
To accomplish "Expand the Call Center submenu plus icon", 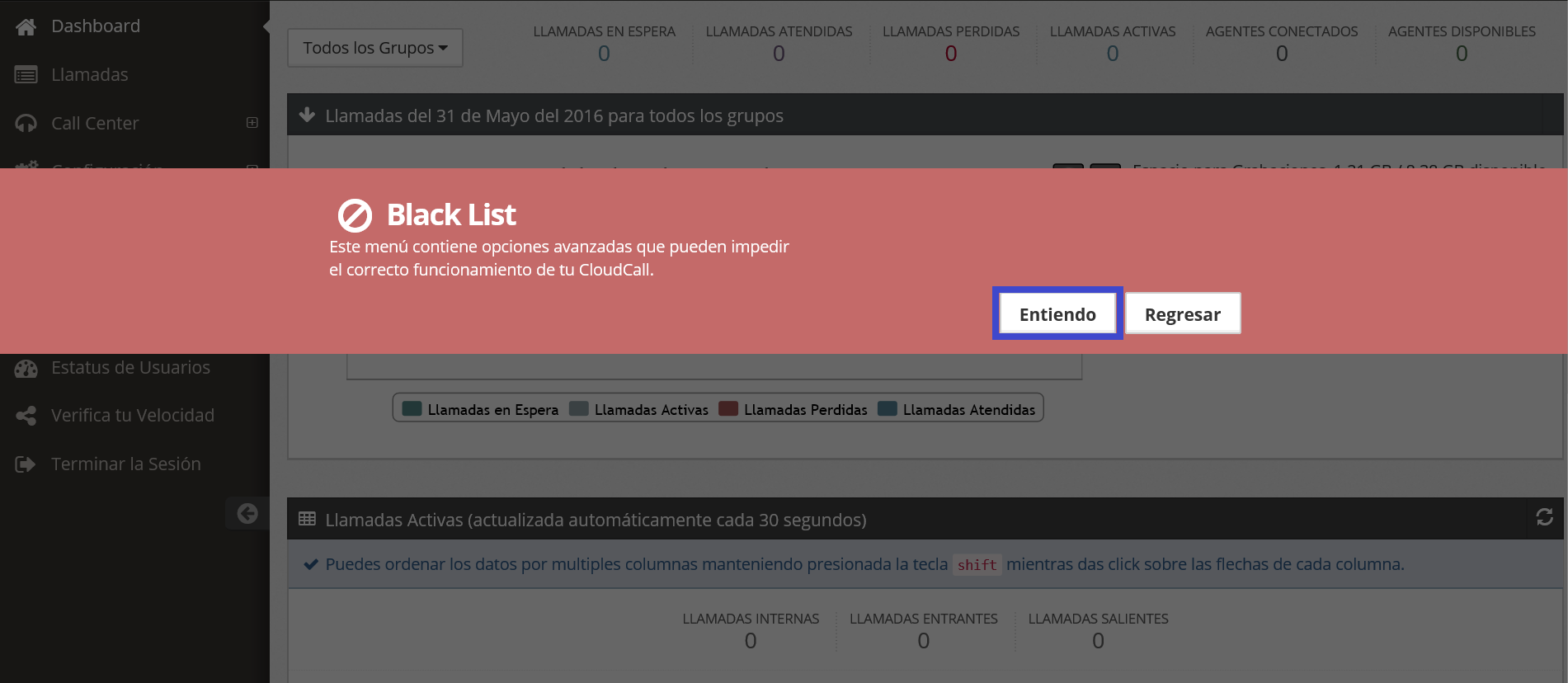I will (x=252, y=123).
